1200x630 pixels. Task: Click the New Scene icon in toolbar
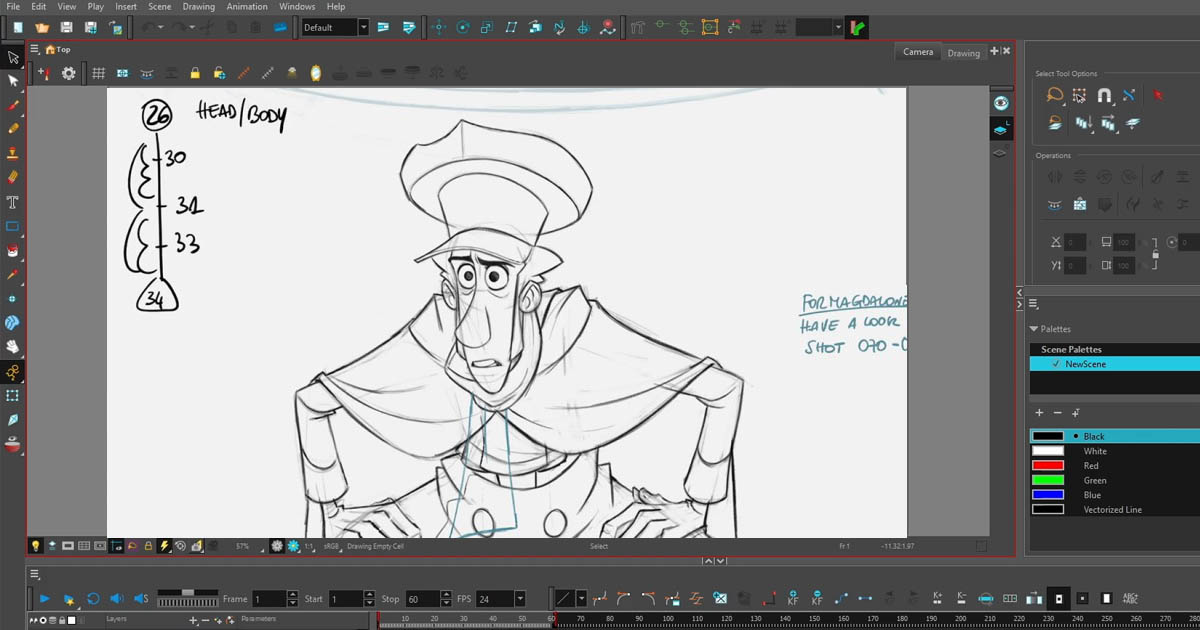coord(18,27)
